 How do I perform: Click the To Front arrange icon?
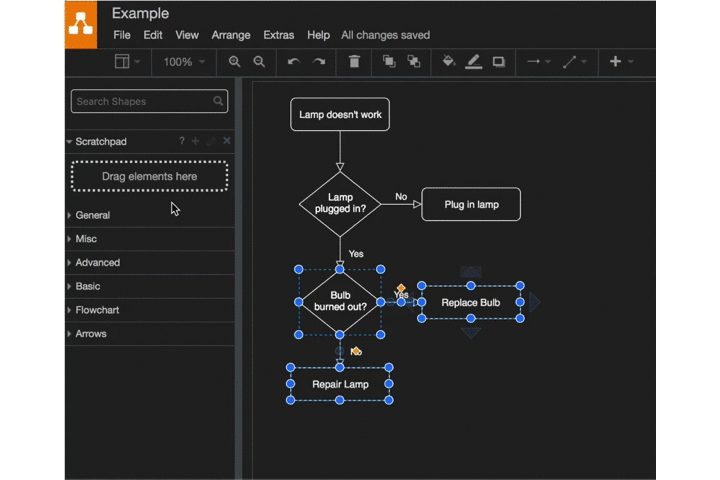tap(389, 62)
